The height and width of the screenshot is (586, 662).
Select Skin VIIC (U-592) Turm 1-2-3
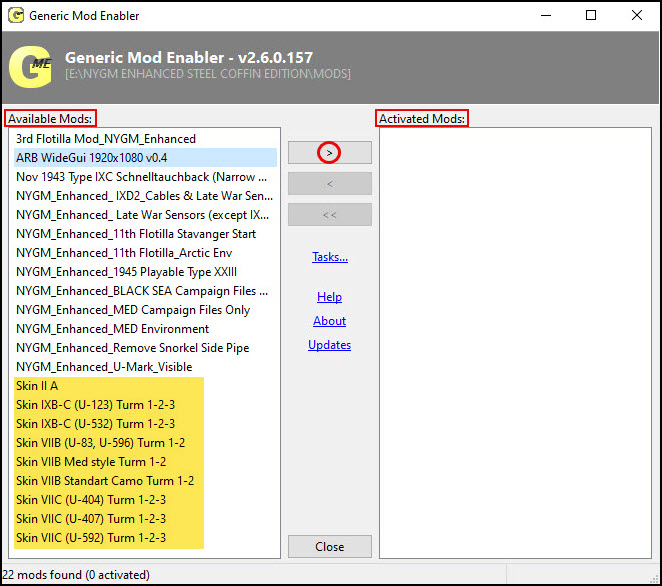click(x=145, y=537)
